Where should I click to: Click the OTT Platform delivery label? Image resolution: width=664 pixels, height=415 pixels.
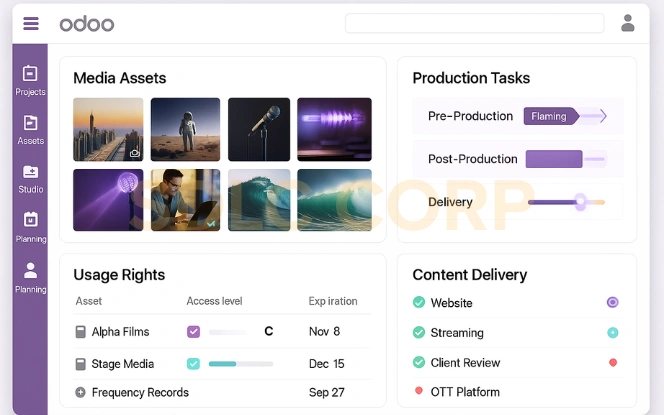tap(465, 392)
